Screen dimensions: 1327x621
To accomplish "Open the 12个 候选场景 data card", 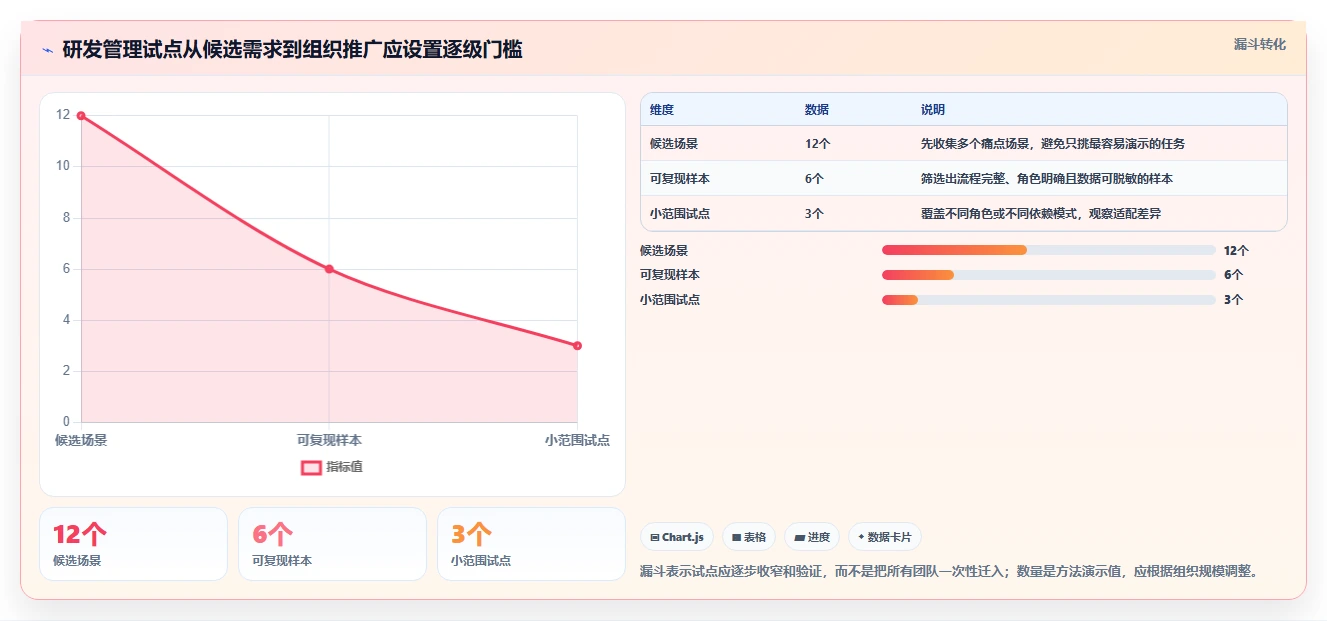I will point(133,544).
